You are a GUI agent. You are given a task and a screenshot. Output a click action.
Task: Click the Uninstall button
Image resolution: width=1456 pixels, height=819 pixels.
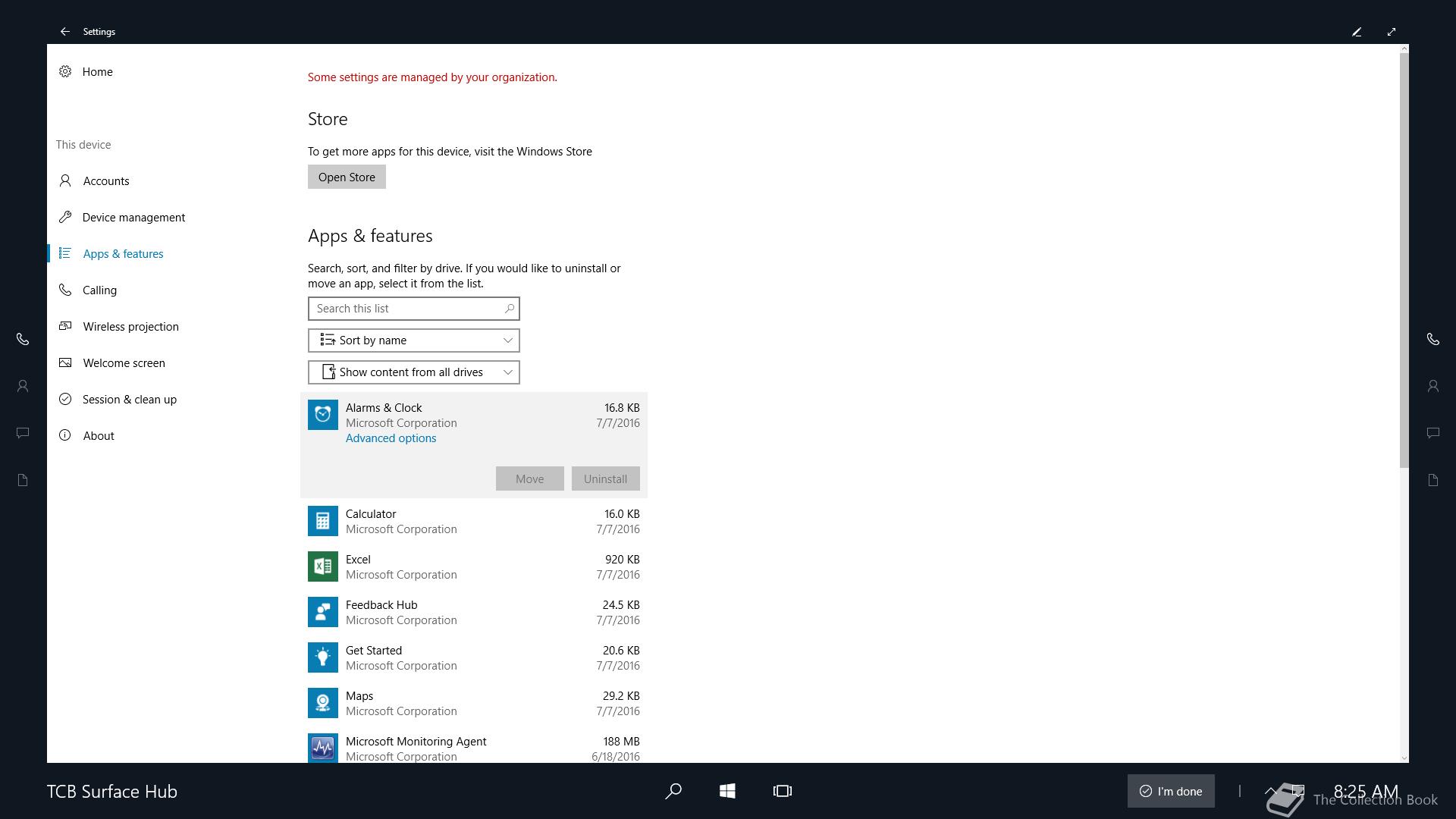pyautogui.click(x=605, y=479)
